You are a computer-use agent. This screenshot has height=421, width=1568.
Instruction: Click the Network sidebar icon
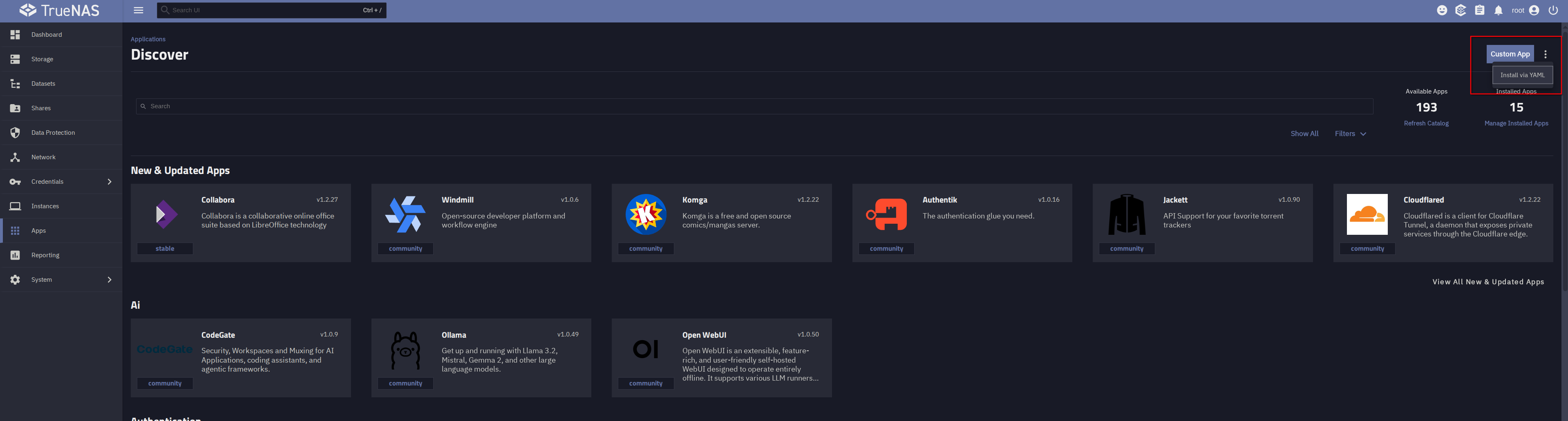(x=15, y=157)
